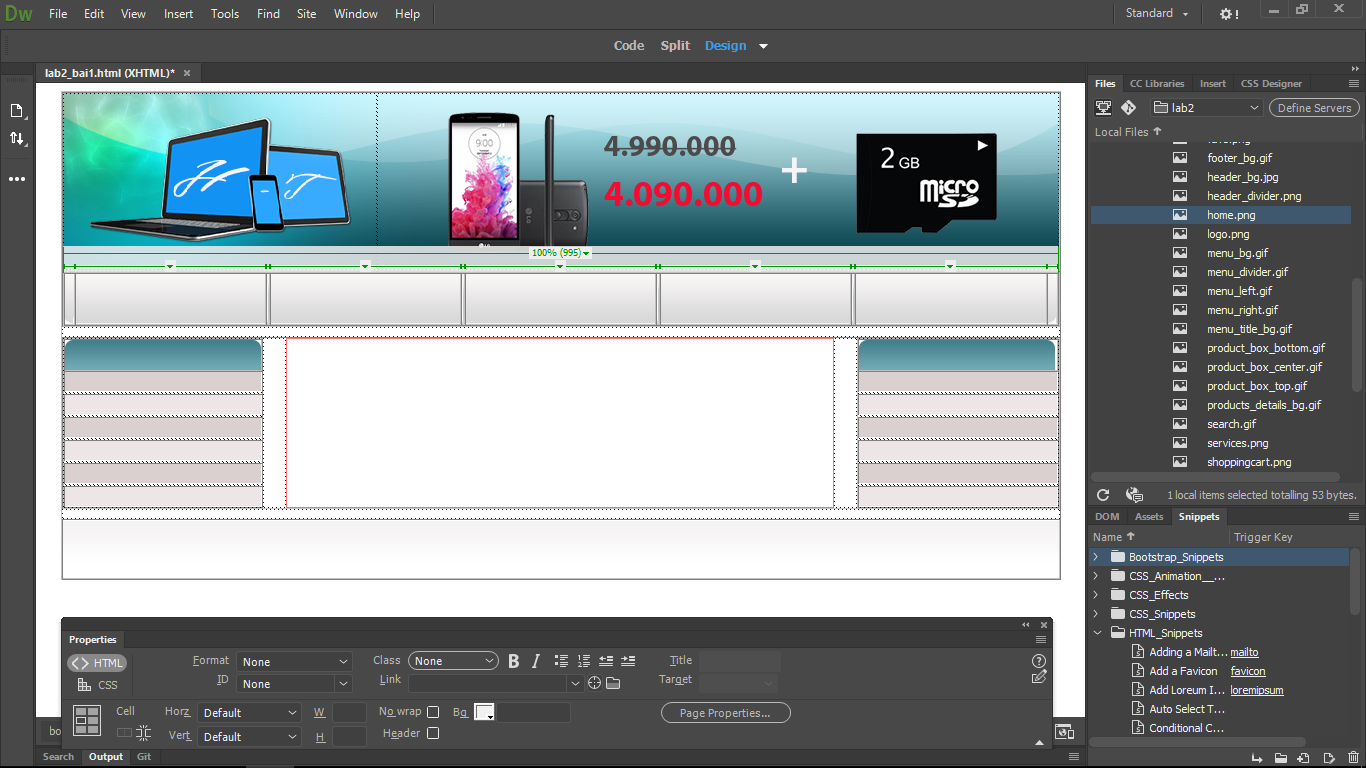Click the Italic formatting icon

click(x=536, y=661)
